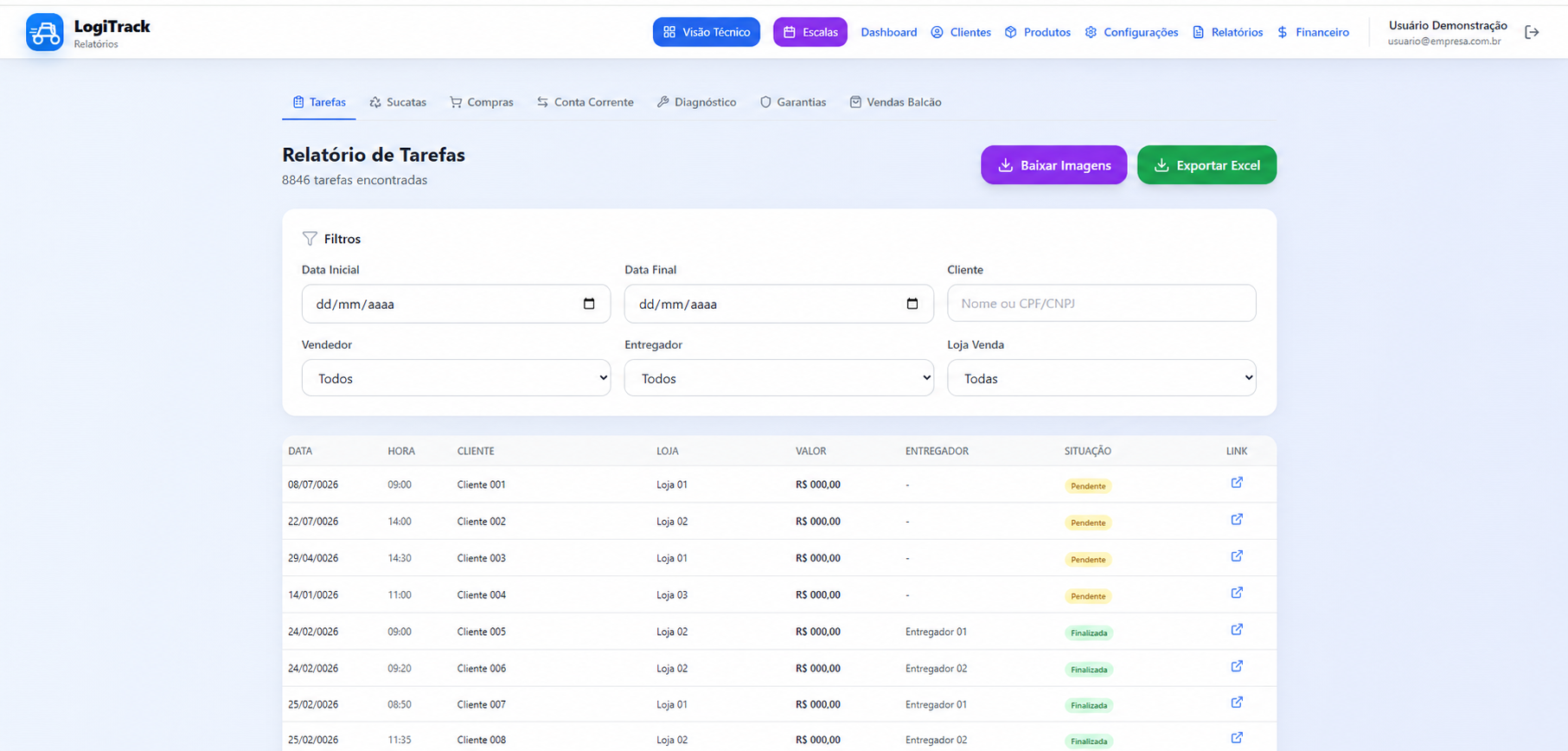
Task: Click the Cliente 002 name cell
Action: (481, 522)
